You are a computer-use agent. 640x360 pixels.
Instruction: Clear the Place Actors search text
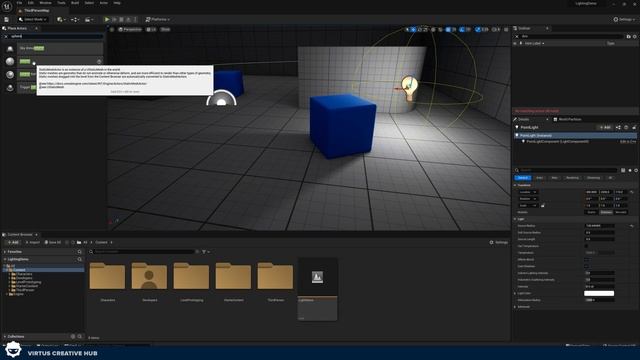6,36
